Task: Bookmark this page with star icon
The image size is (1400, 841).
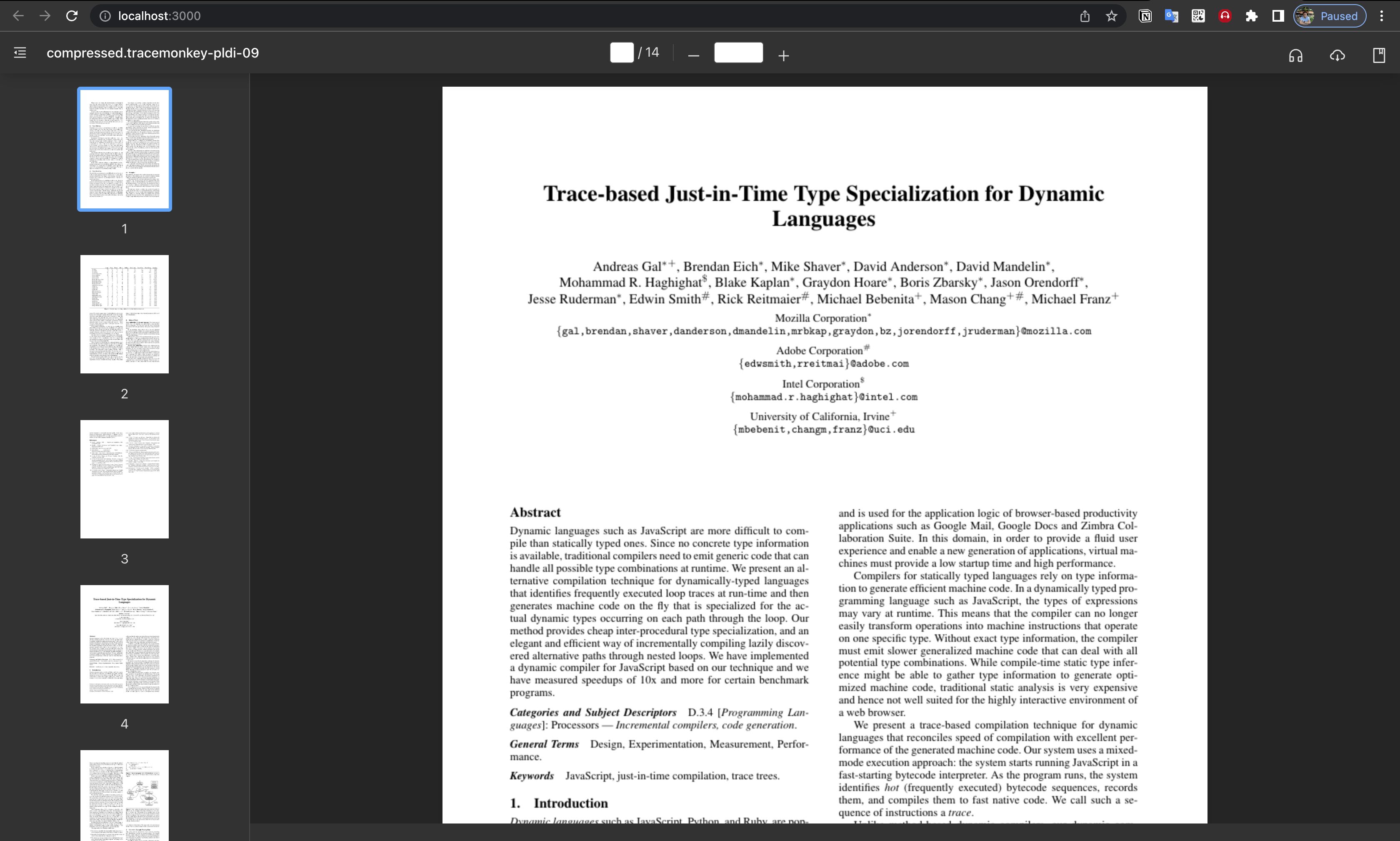Action: [x=1112, y=16]
